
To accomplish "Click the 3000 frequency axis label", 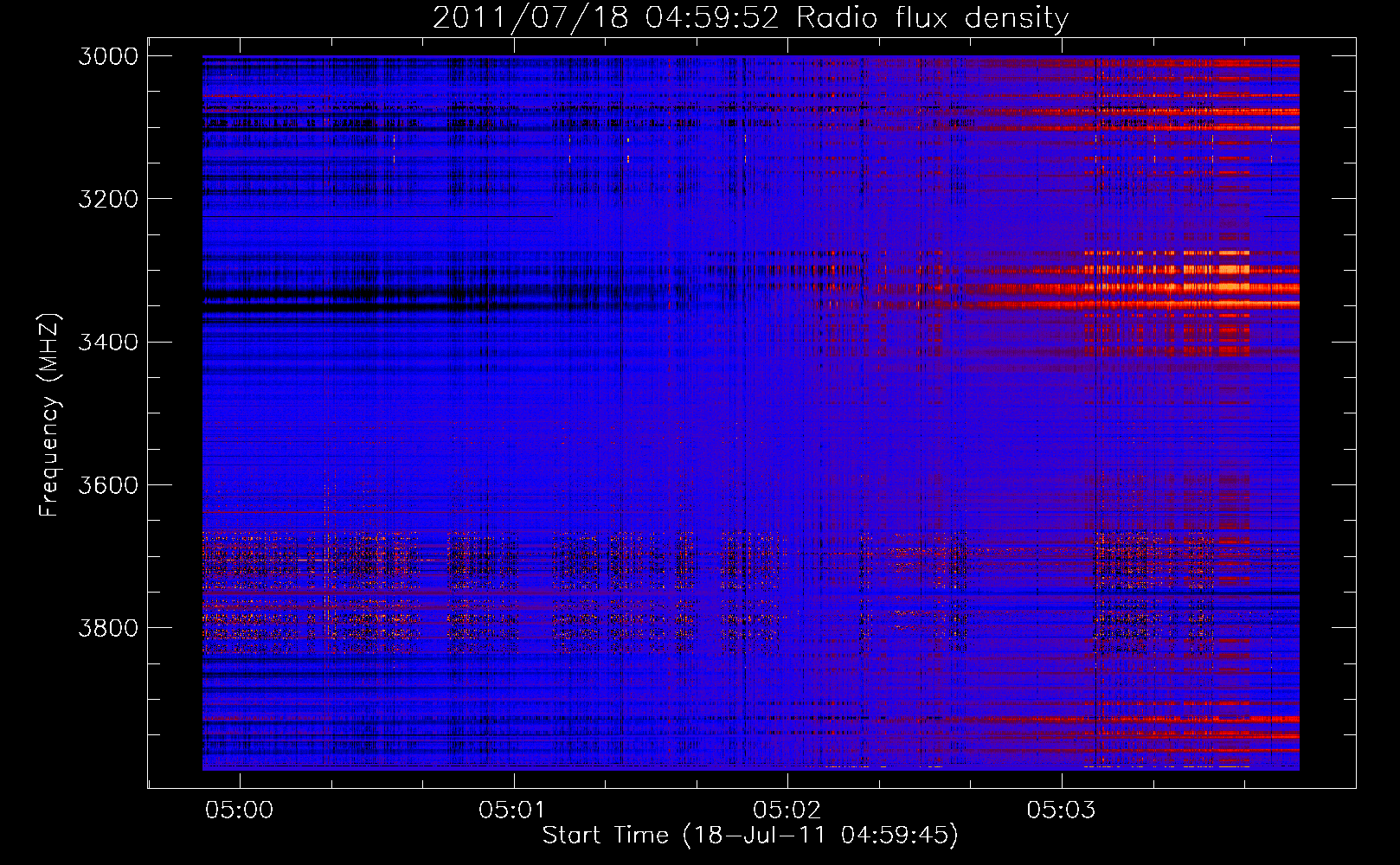I will click(108, 56).
